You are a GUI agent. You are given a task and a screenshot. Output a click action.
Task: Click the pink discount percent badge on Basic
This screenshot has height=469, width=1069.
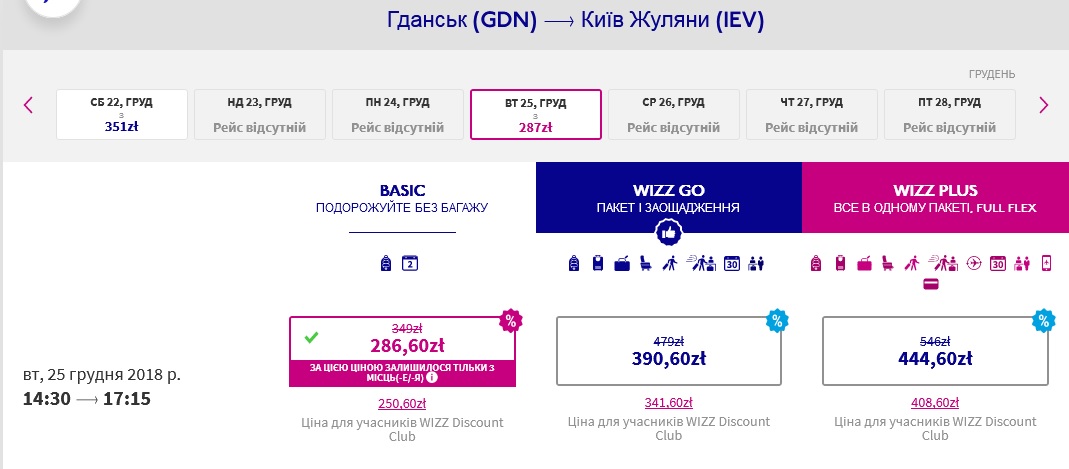[x=510, y=321]
